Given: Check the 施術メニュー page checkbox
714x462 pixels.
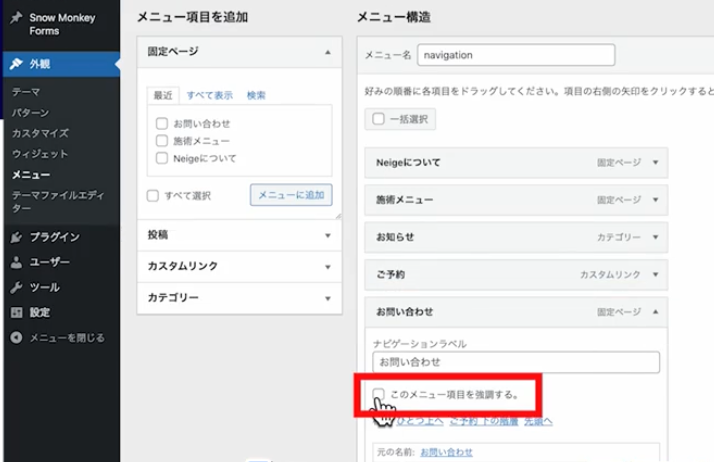Looking at the screenshot, I should click(161, 141).
